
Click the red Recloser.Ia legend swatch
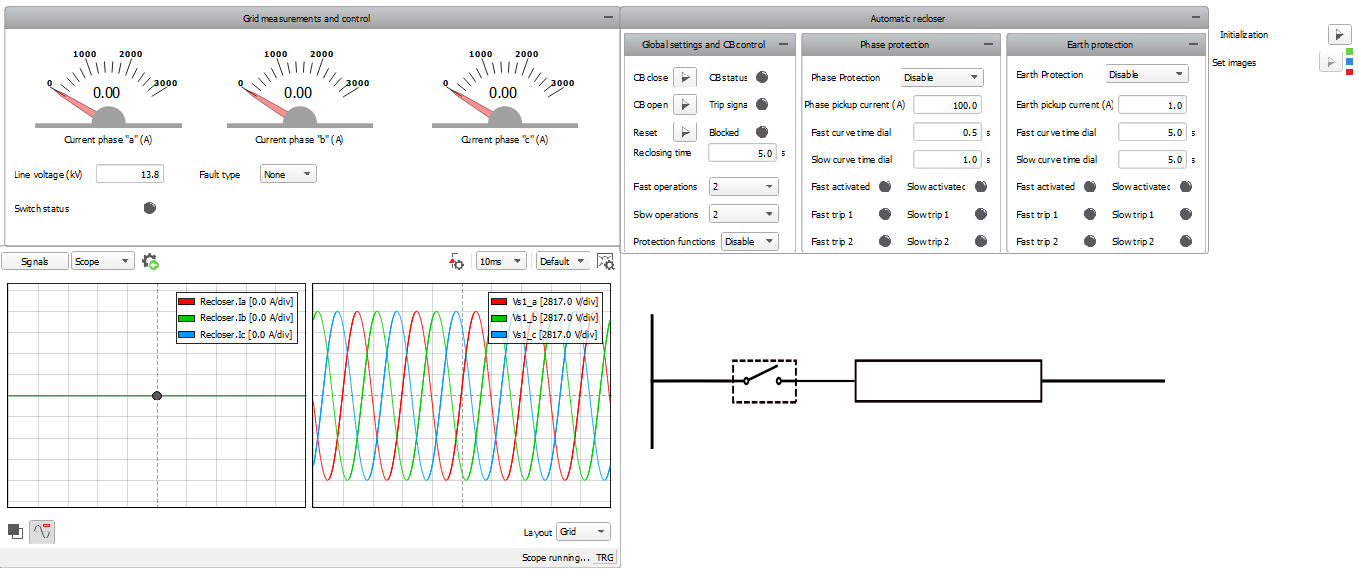tap(187, 302)
